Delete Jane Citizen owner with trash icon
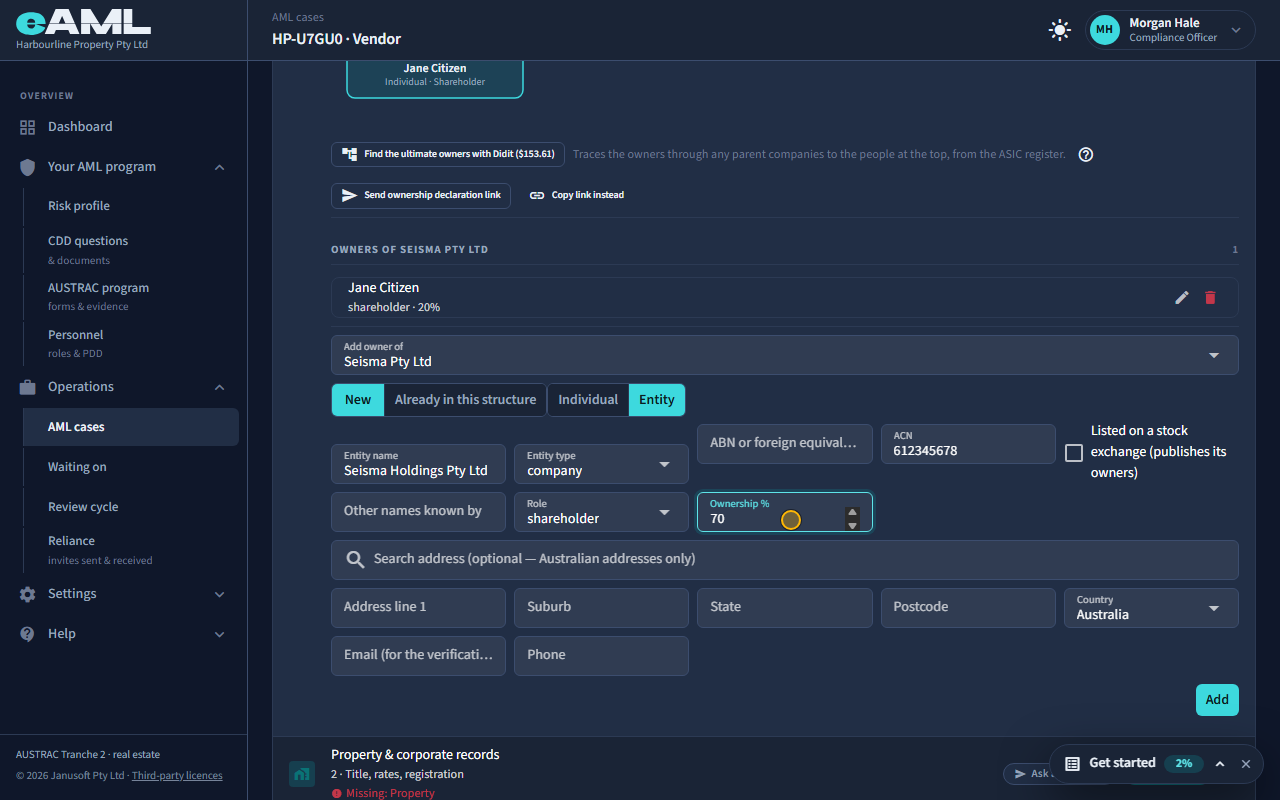 [x=1210, y=297]
